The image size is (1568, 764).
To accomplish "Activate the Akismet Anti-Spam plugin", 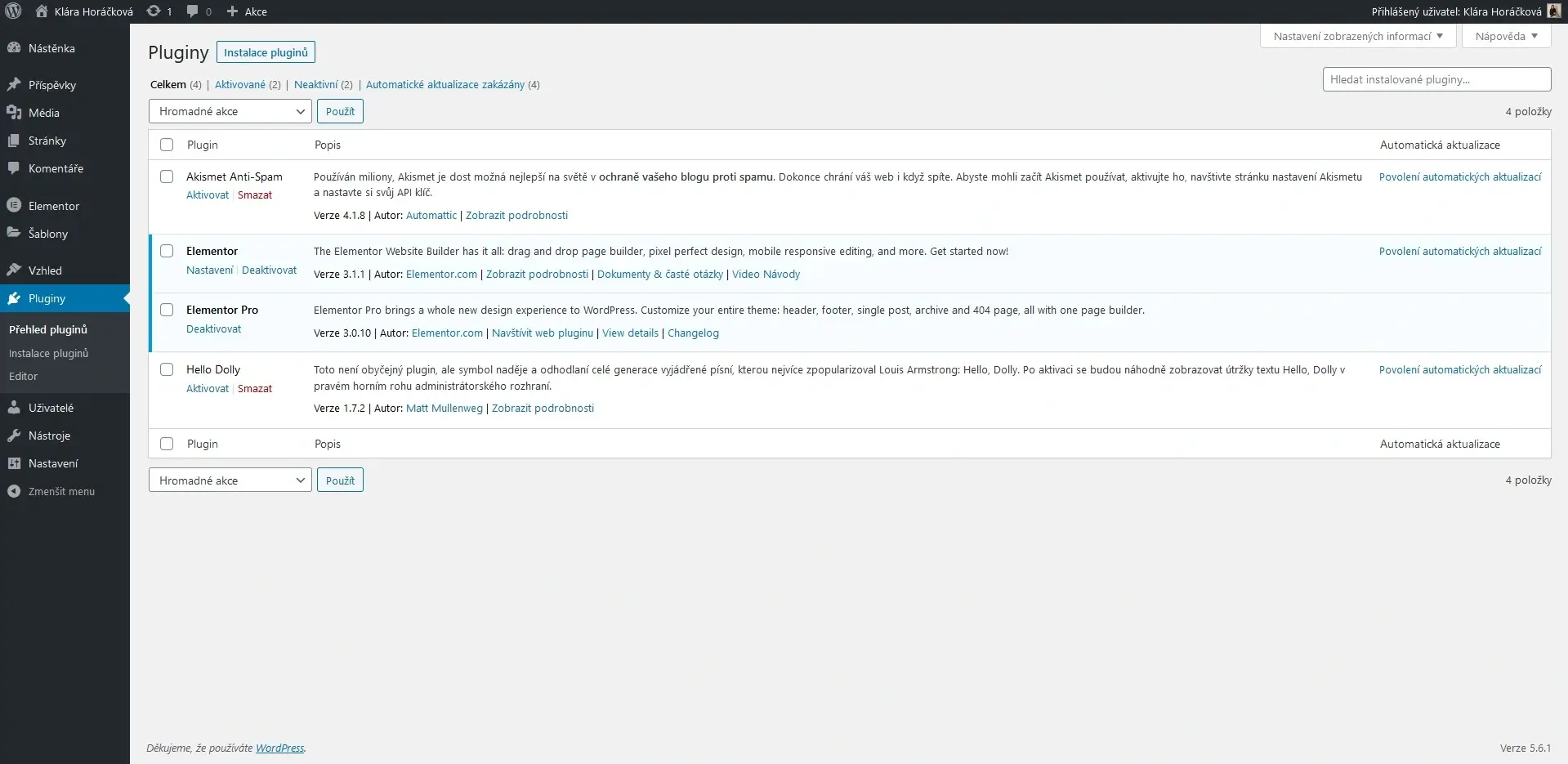I will [x=208, y=194].
